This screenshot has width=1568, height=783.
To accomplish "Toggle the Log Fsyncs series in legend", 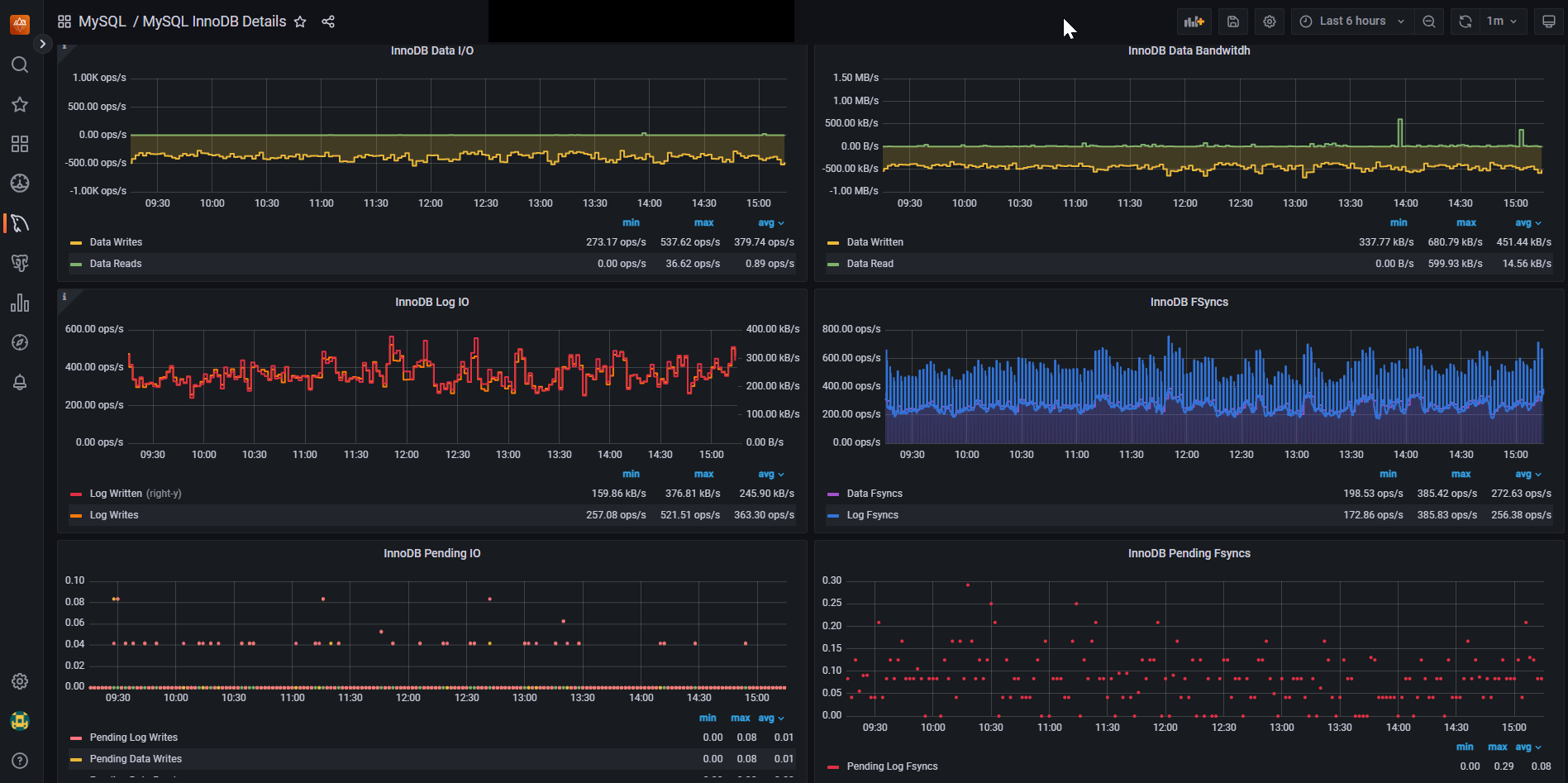I will tap(873, 515).
